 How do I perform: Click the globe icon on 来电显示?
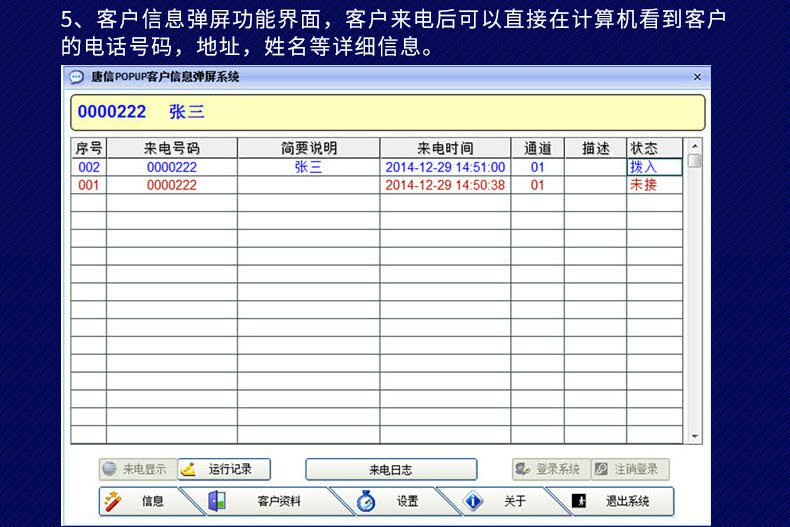pyautogui.click(x=109, y=469)
